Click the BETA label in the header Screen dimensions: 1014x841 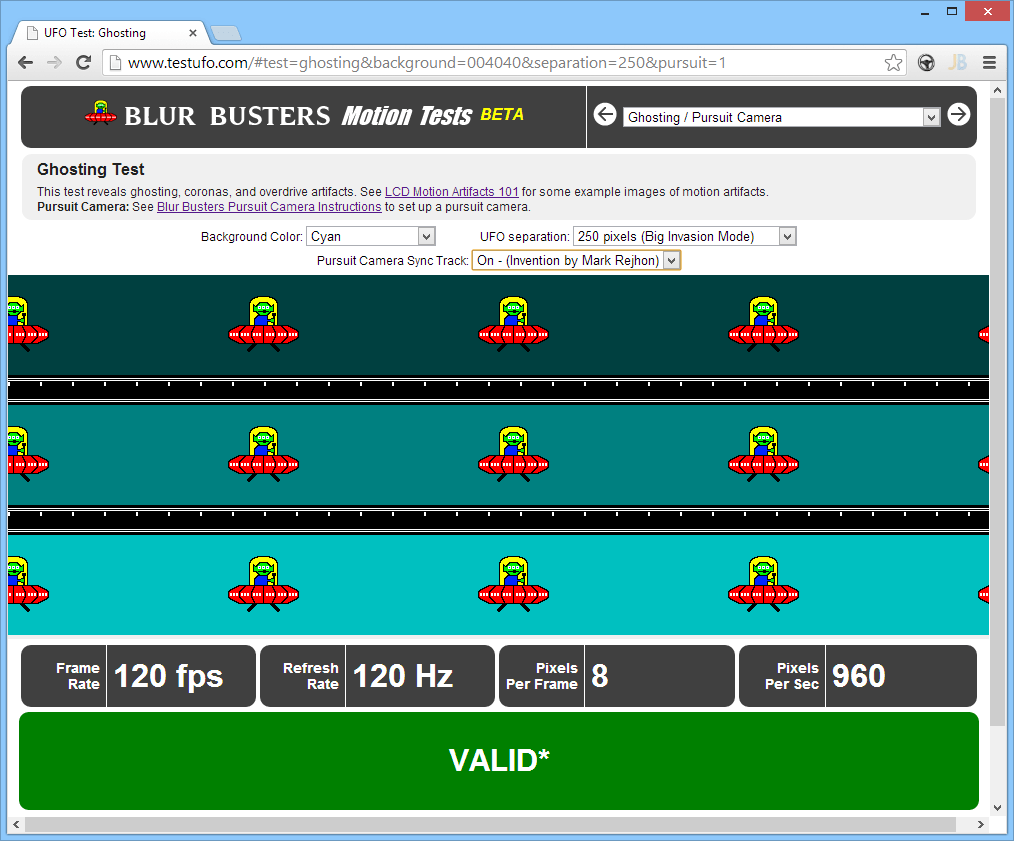(x=502, y=115)
